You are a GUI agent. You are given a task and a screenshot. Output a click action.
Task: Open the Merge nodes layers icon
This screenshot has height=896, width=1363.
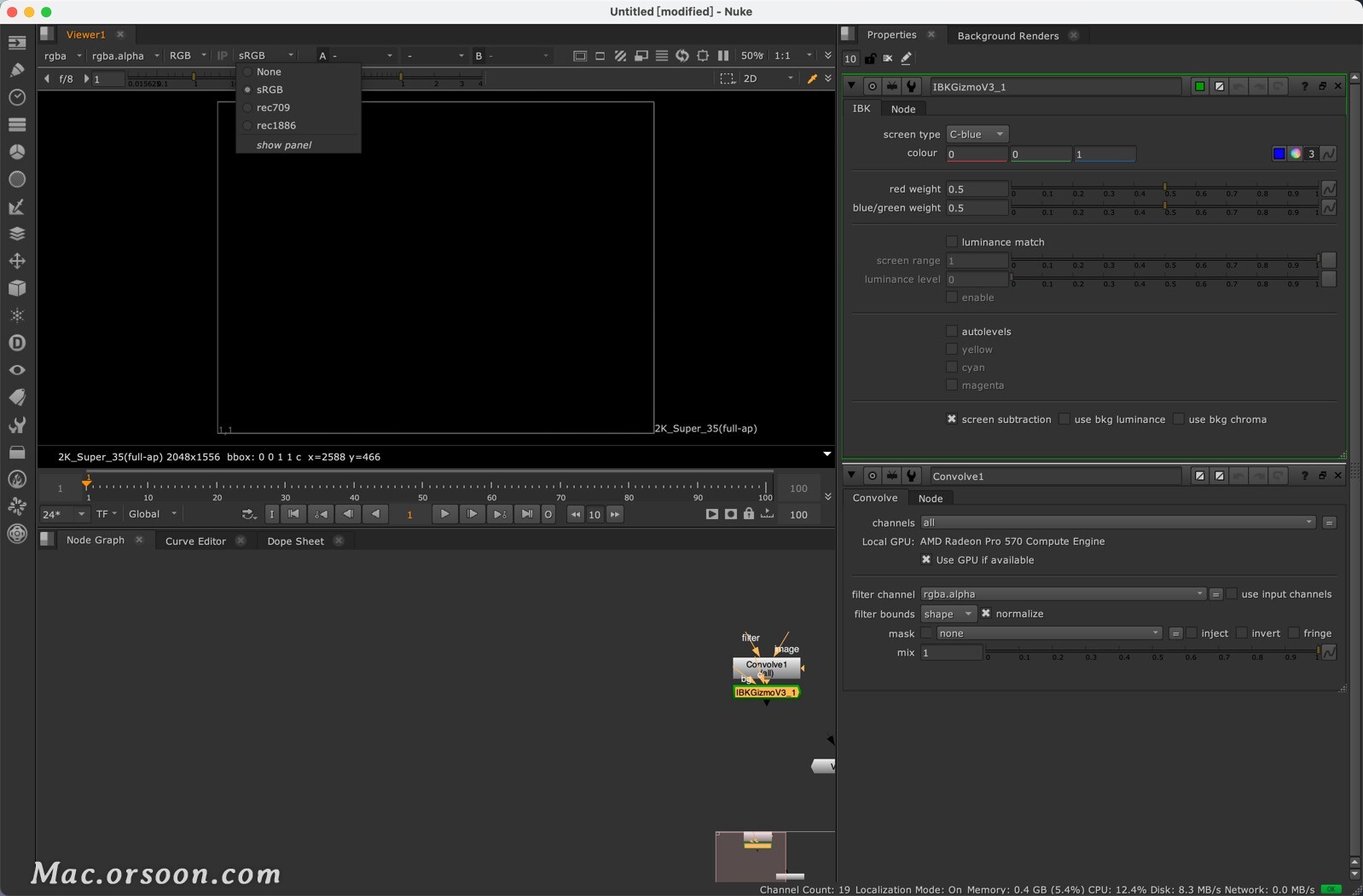[x=16, y=234]
